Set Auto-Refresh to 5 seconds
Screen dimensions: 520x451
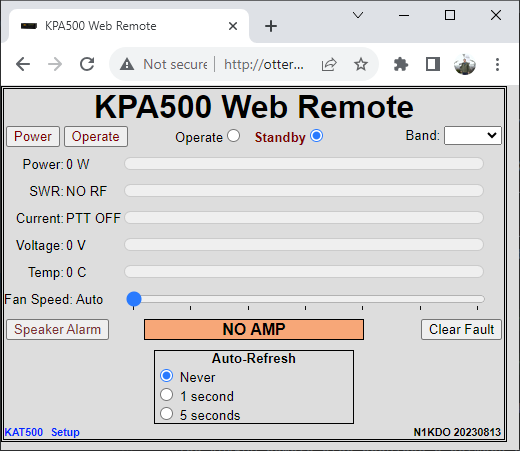(x=167, y=414)
